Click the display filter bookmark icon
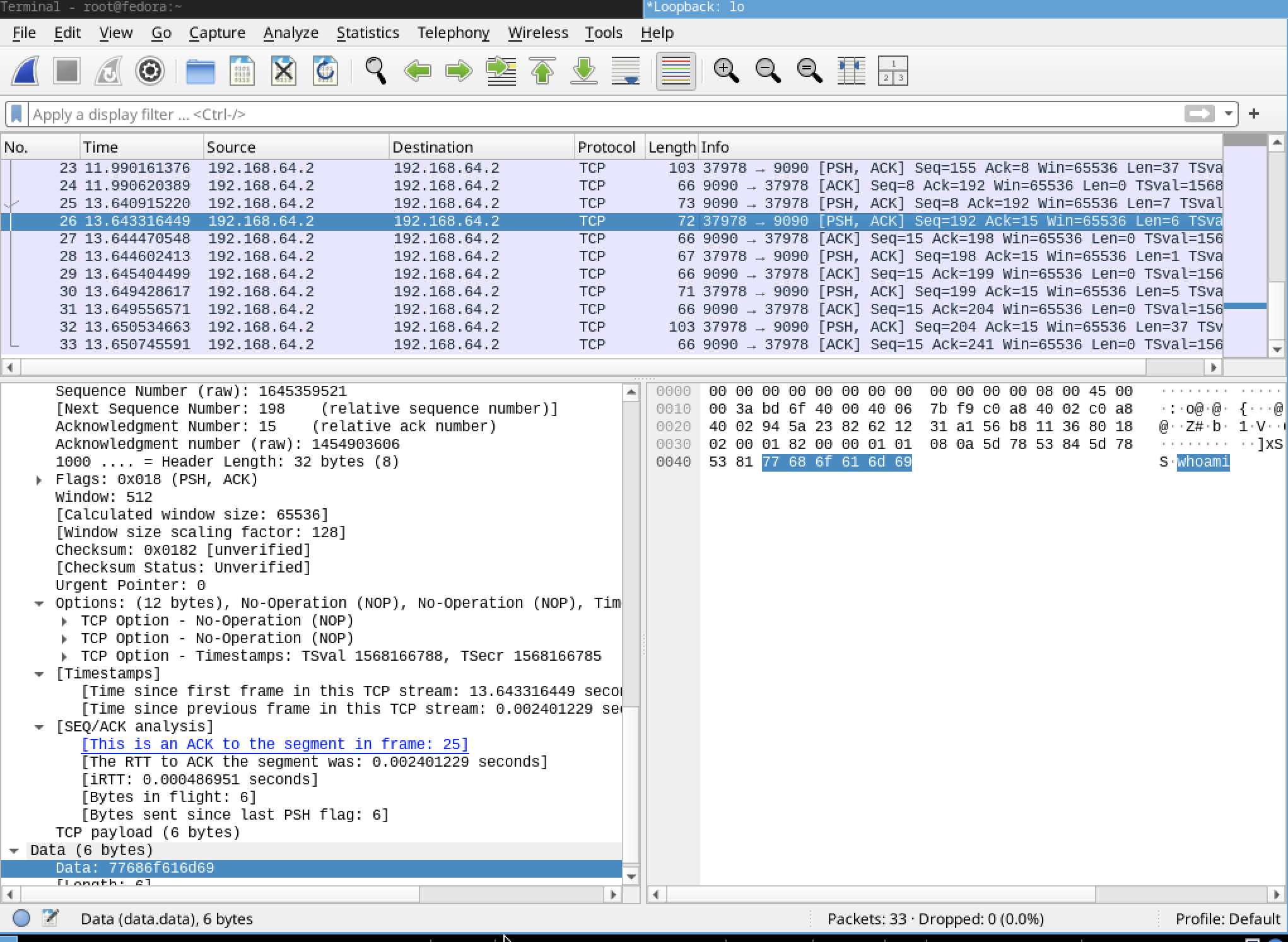1288x942 pixels. (x=17, y=114)
